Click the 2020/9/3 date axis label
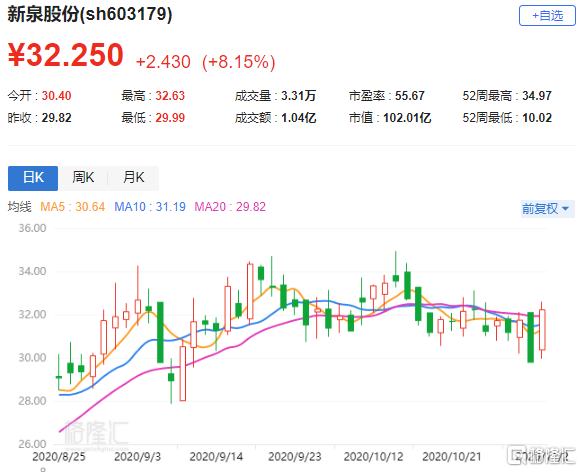Viewport: 582px width, 472px height. coord(137,456)
